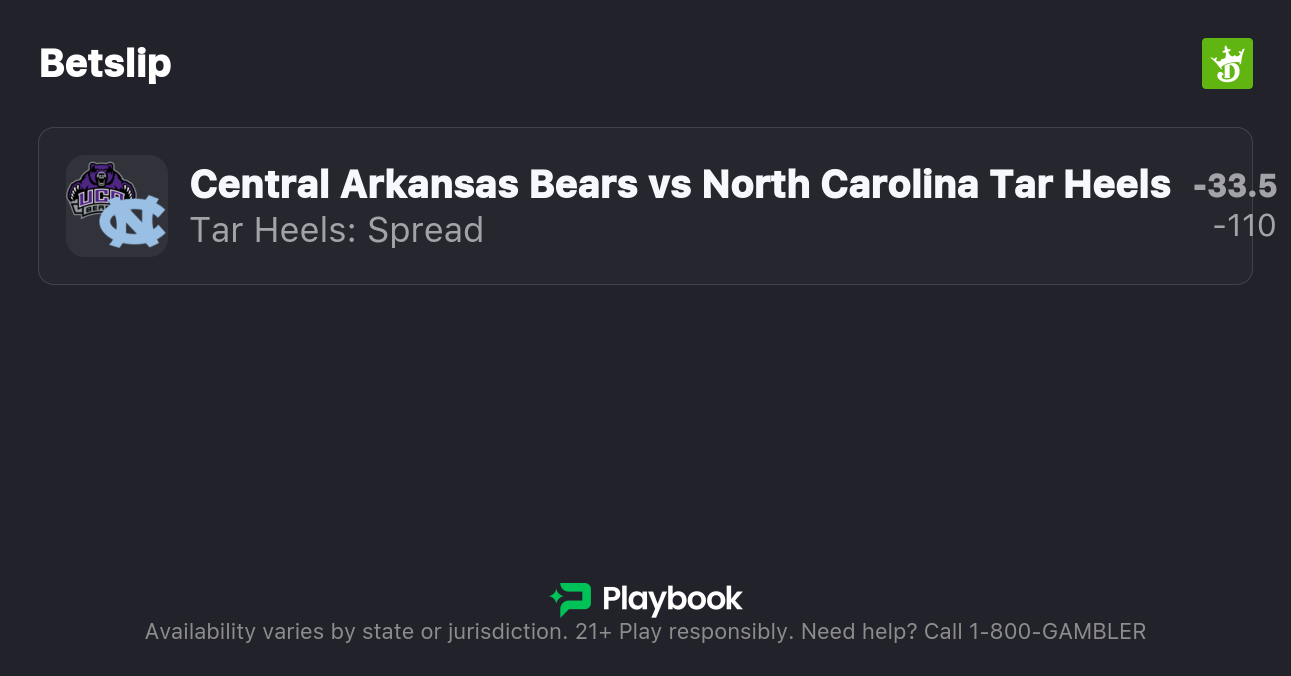Viewport: 1291px width, 676px height.
Task: Click the North Carolina Tar Heels NC logo
Action: (x=132, y=223)
